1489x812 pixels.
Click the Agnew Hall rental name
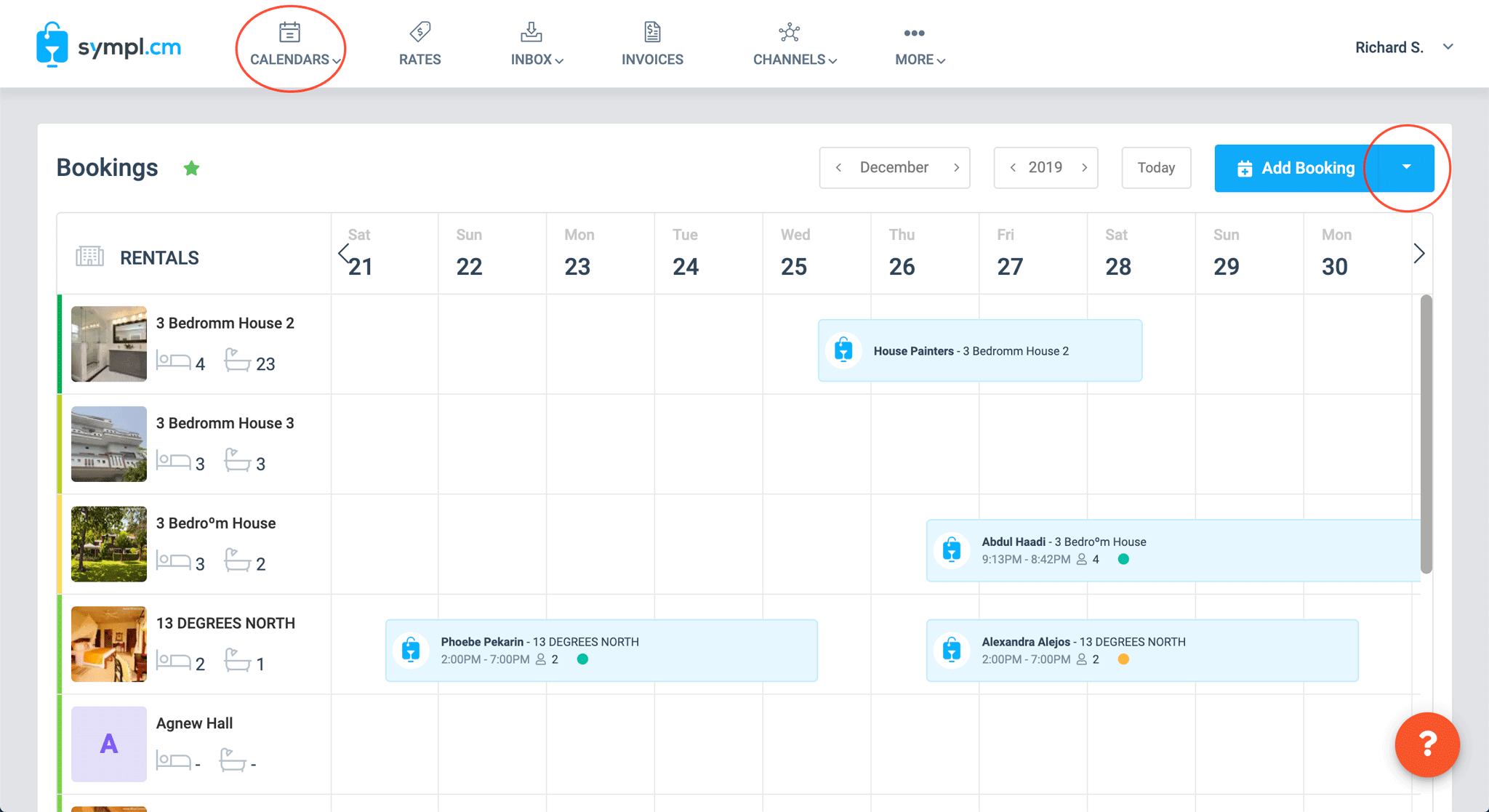click(x=194, y=723)
